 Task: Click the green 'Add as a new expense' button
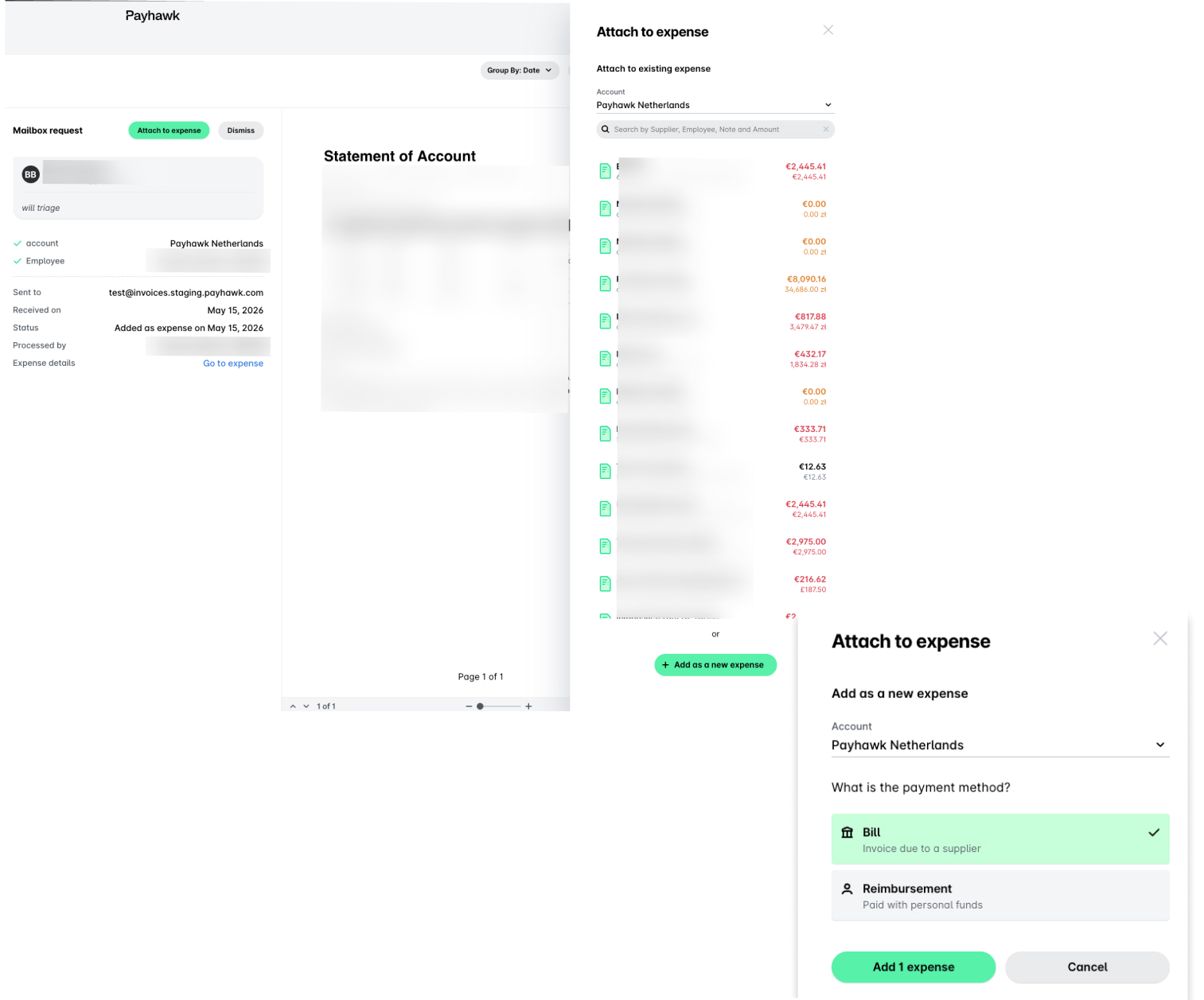tap(715, 665)
